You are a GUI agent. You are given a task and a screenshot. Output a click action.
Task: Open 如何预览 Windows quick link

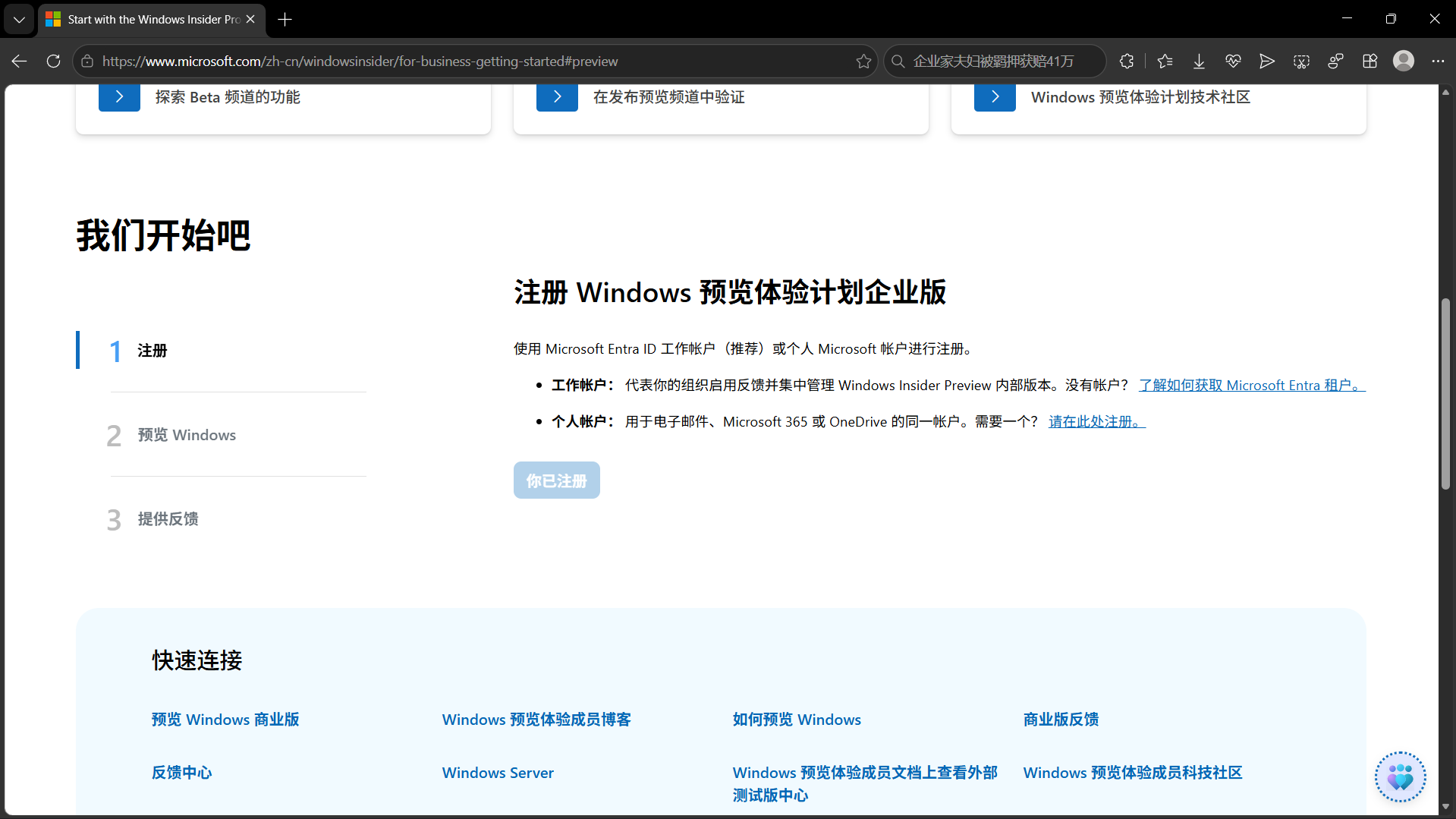coord(797,720)
